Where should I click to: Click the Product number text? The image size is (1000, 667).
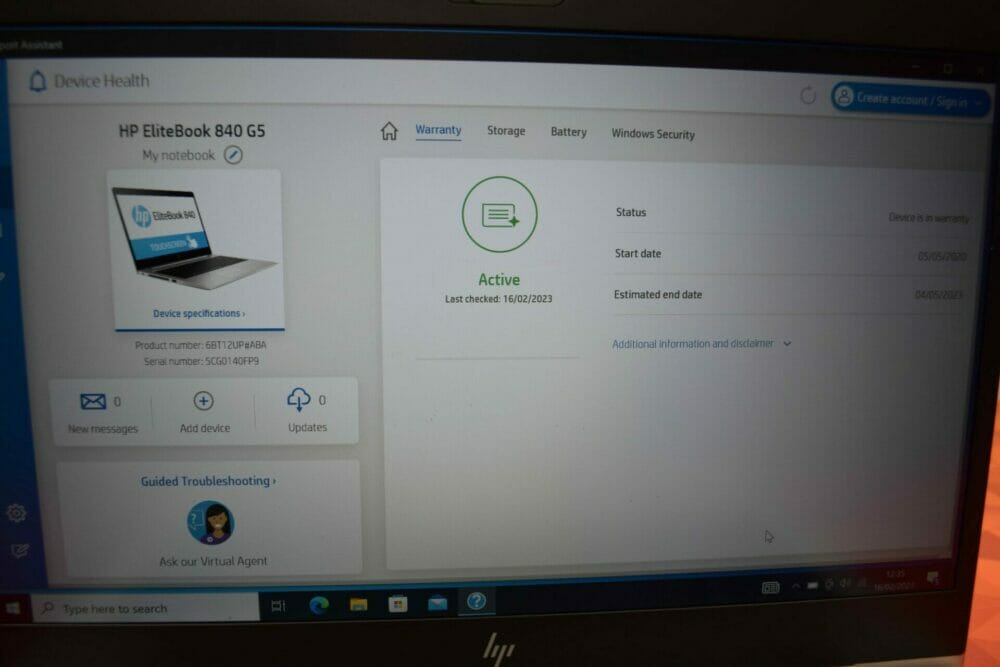click(200, 345)
